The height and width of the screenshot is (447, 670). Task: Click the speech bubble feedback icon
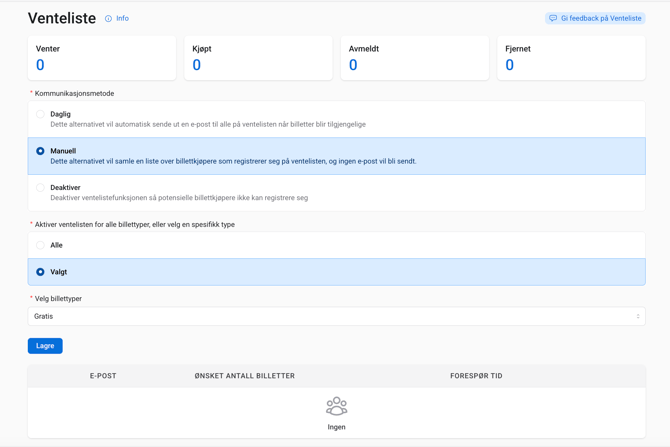(x=553, y=18)
